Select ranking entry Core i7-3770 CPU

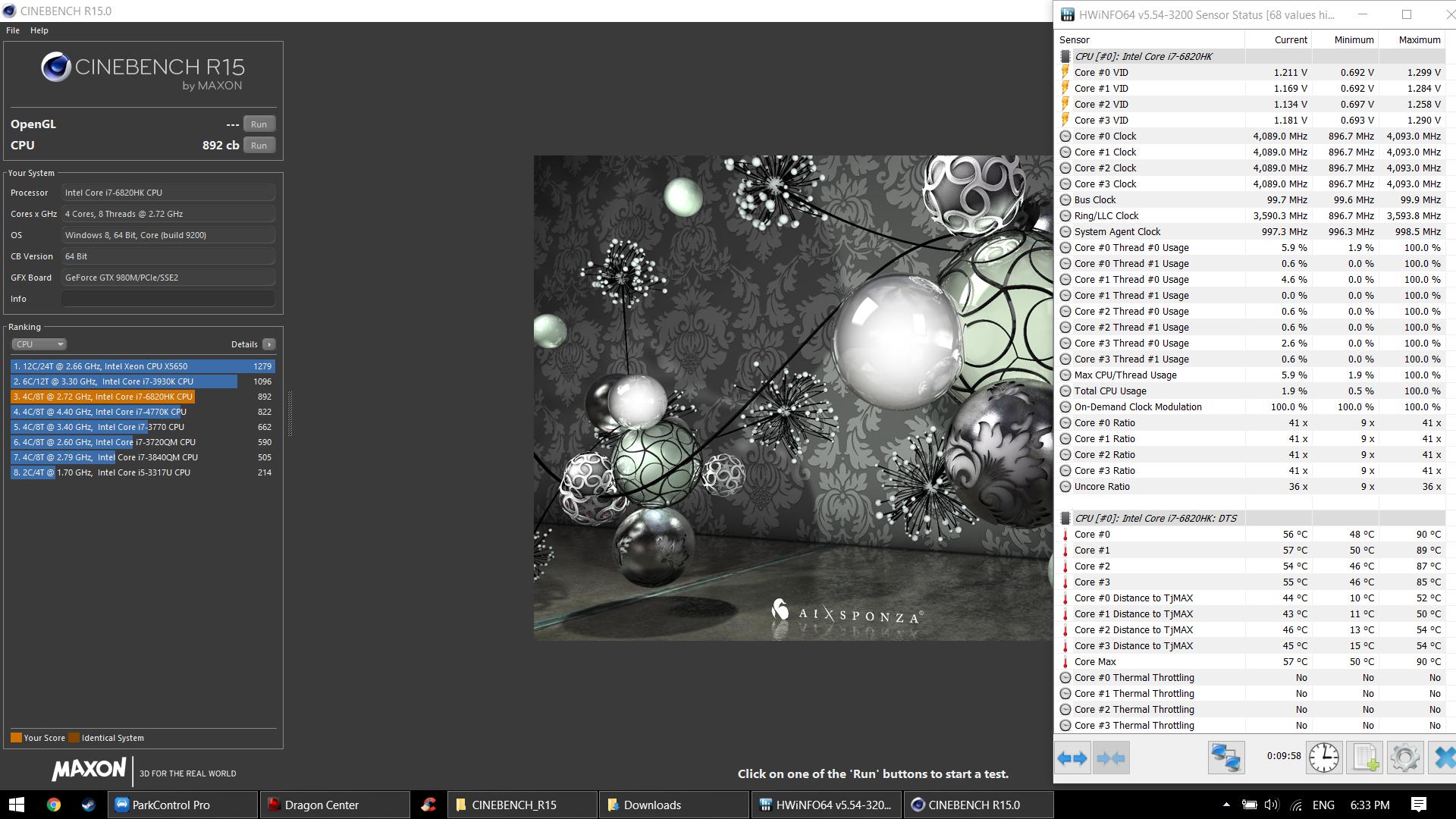pos(142,427)
